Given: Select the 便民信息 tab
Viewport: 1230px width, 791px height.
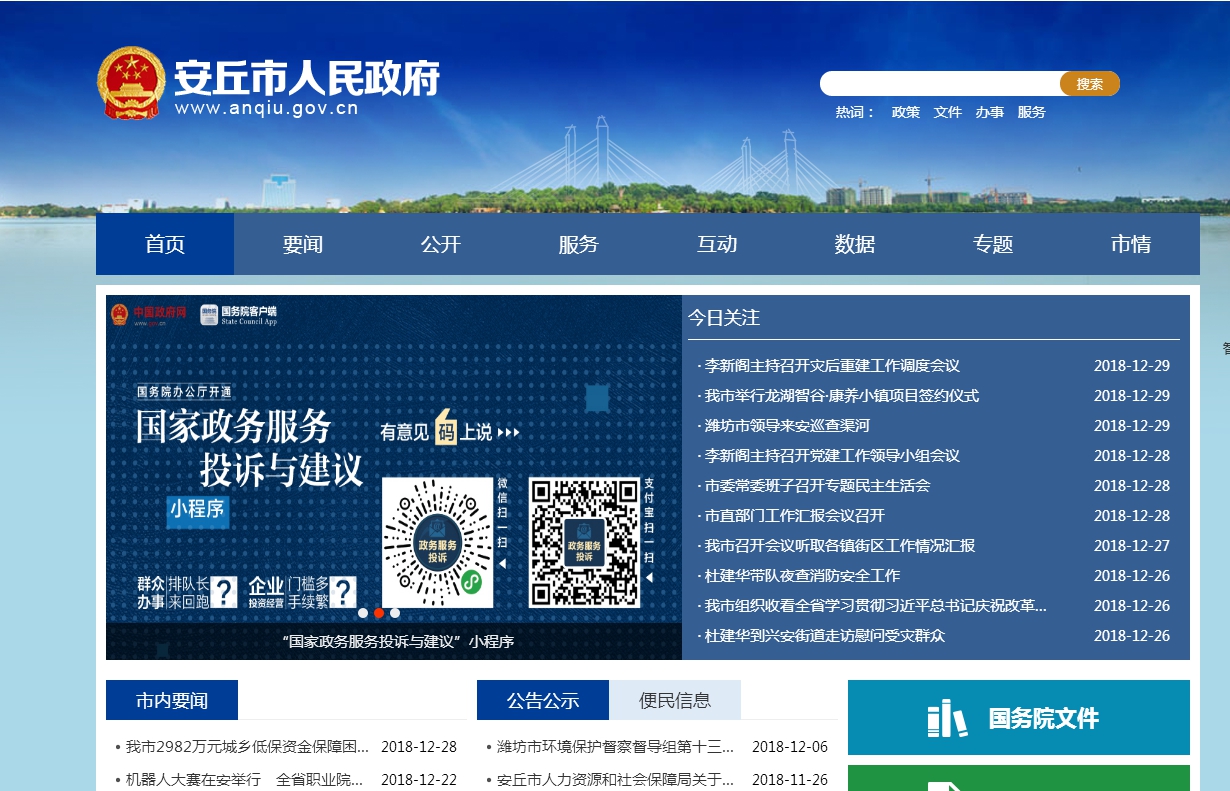Looking at the screenshot, I should click(675, 699).
